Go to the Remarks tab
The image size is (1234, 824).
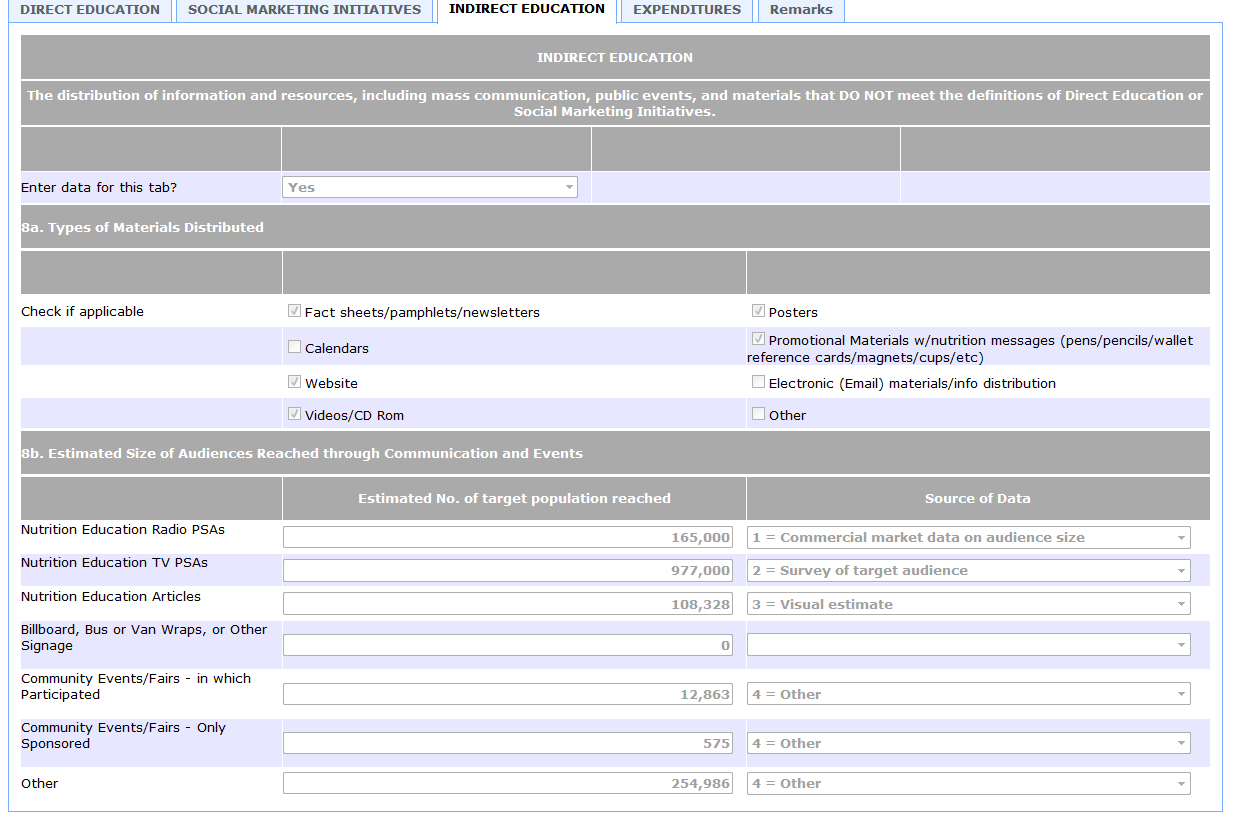[x=801, y=10]
